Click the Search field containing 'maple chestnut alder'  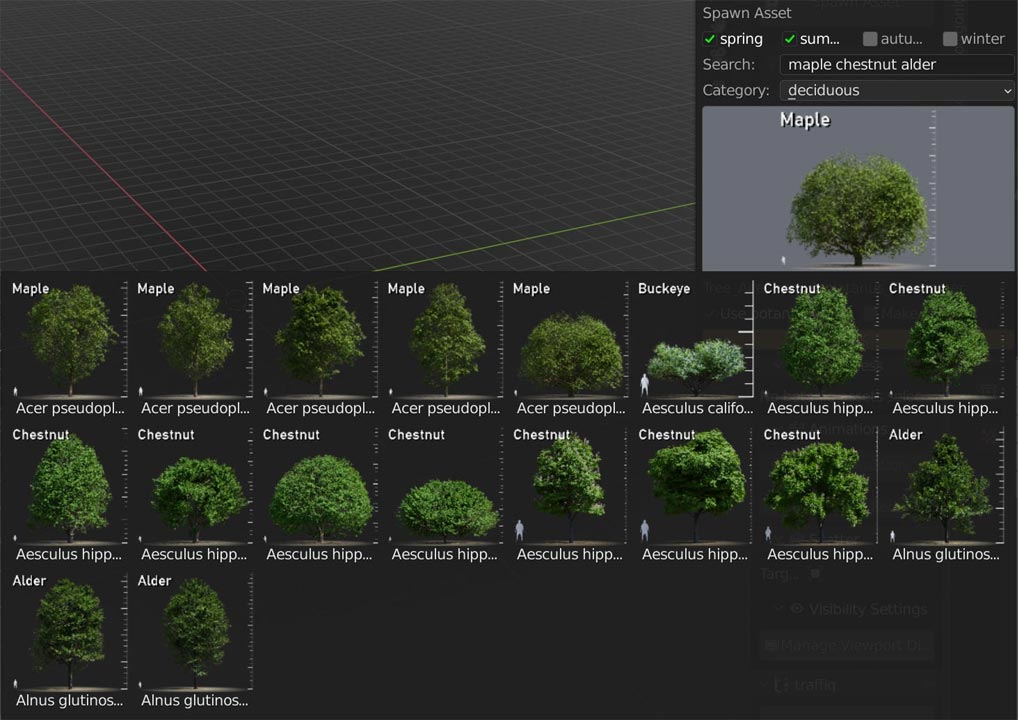click(x=896, y=65)
